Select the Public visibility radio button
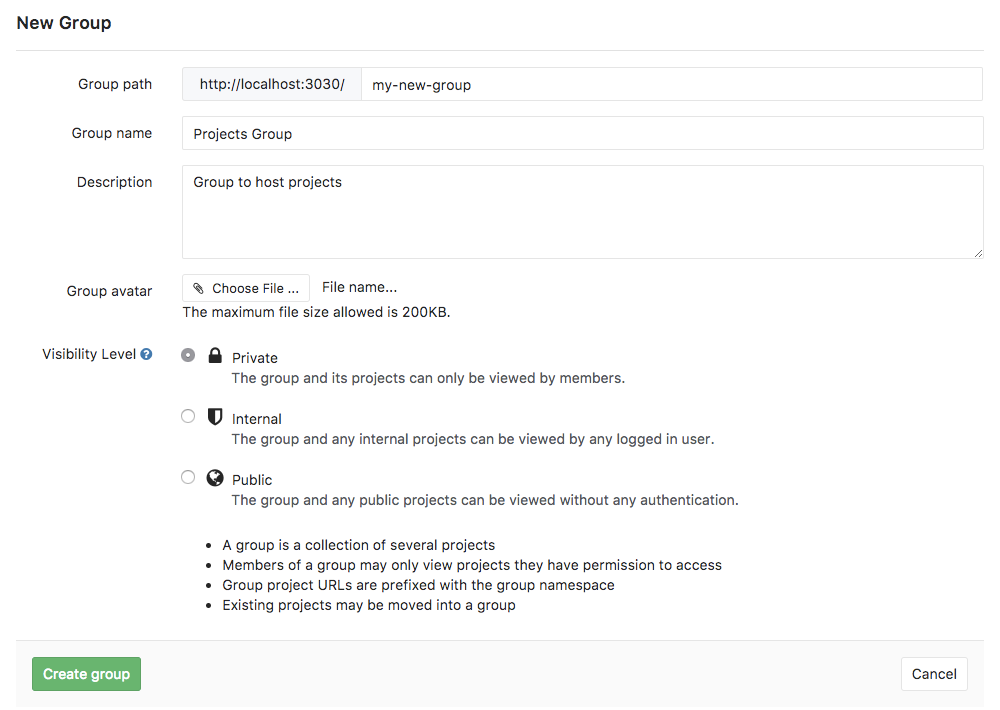Image resolution: width=1000 pixels, height=710 pixels. click(x=188, y=477)
